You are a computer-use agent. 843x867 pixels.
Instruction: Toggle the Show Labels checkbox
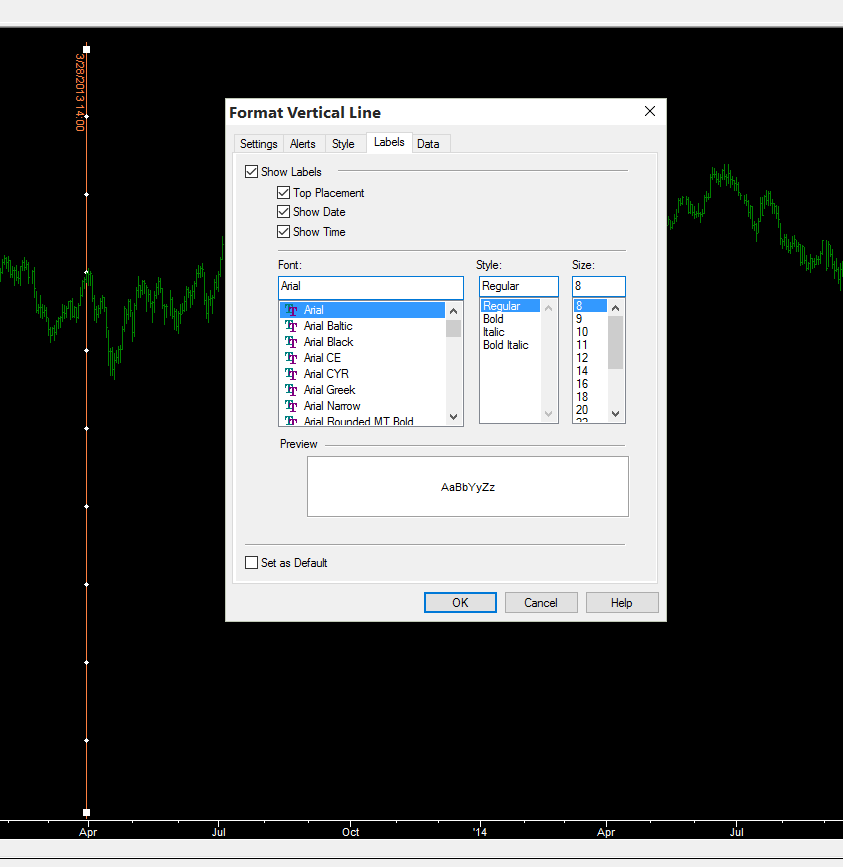pyautogui.click(x=252, y=171)
